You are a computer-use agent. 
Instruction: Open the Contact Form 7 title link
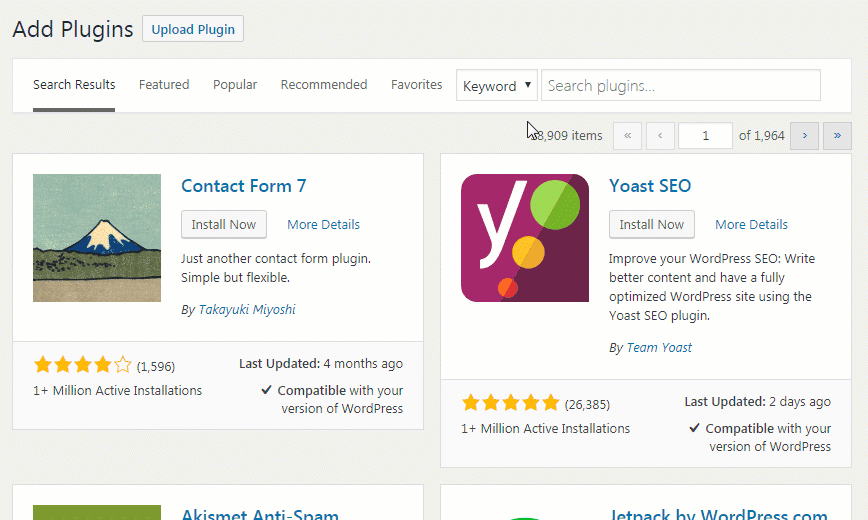244,186
